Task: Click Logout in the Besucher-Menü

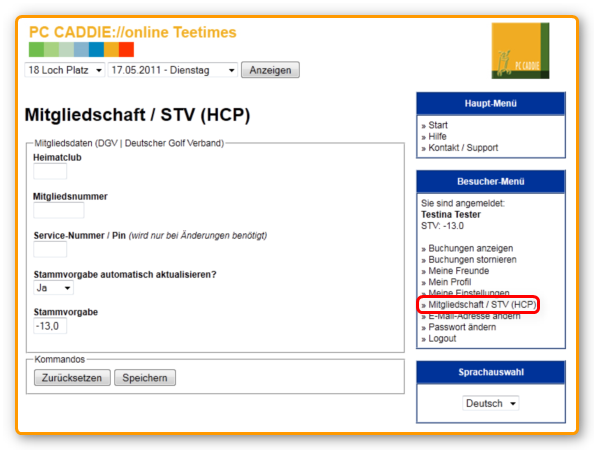Action: tap(442, 339)
